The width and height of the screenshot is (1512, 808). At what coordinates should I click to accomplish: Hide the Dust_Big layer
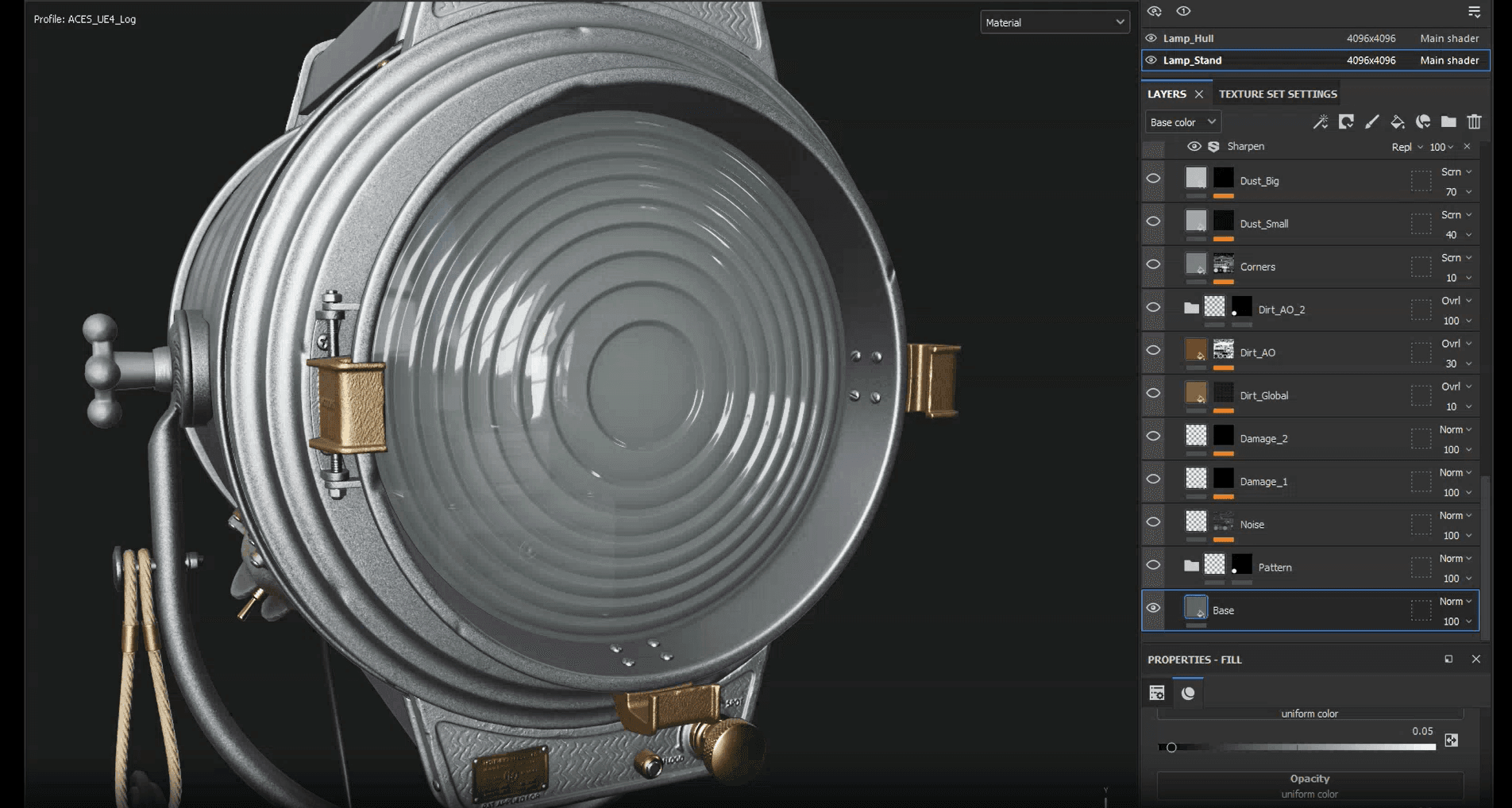coord(1153,179)
